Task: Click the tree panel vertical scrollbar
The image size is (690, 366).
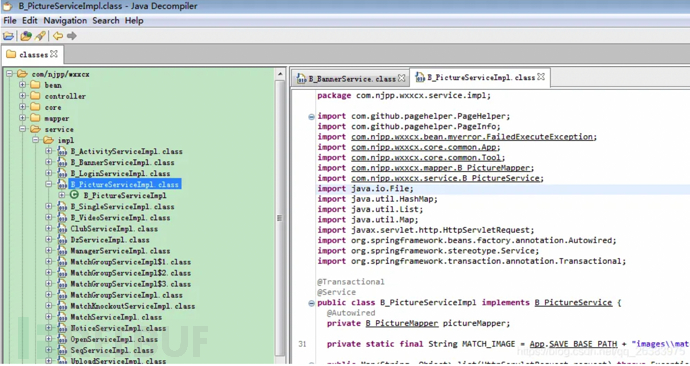Action: pyautogui.click(x=280, y=218)
